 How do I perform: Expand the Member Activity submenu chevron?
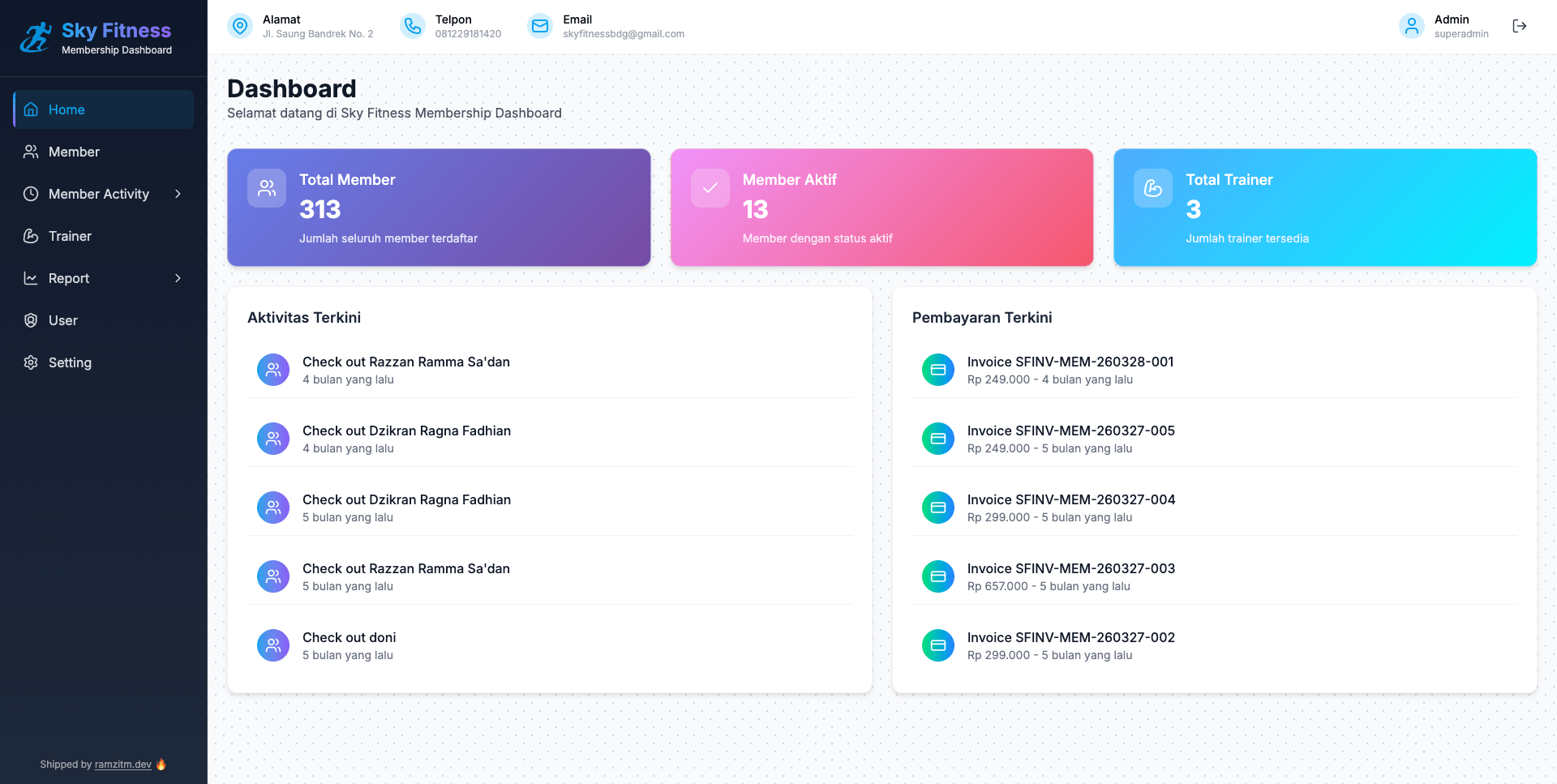pos(178,194)
